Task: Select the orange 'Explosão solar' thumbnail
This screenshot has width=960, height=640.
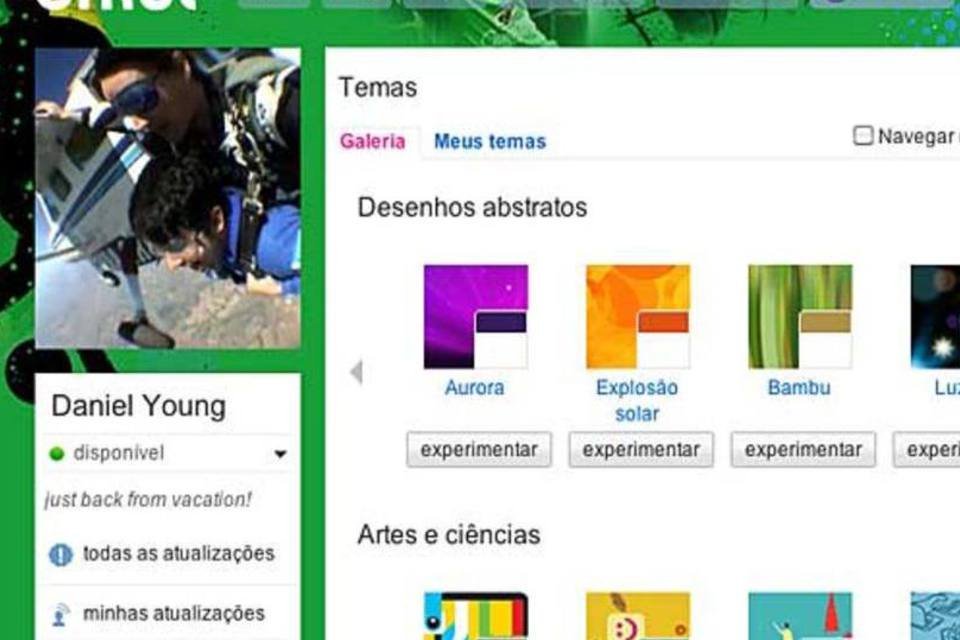Action: click(638, 317)
